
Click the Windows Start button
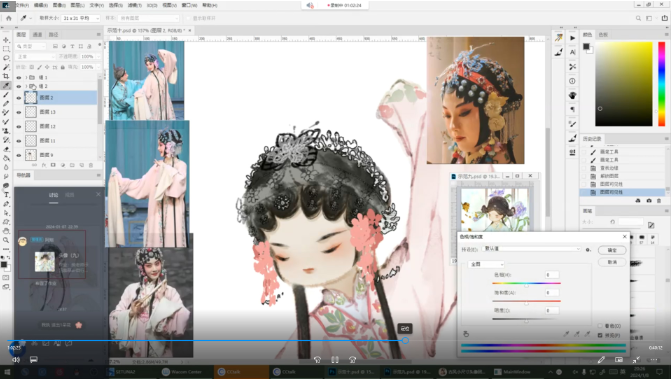point(7,372)
